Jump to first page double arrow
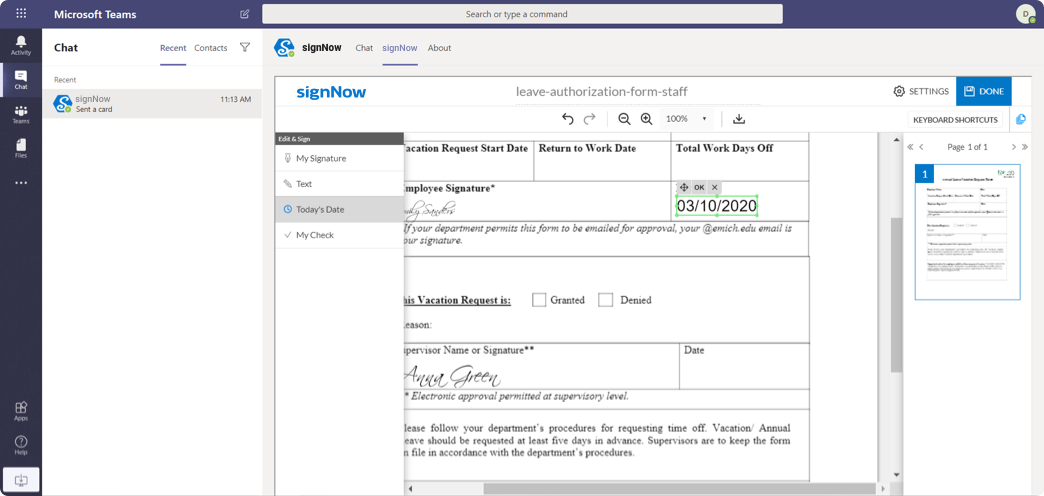Screen dimensions: 1044x496 pyautogui.click(x=910, y=147)
